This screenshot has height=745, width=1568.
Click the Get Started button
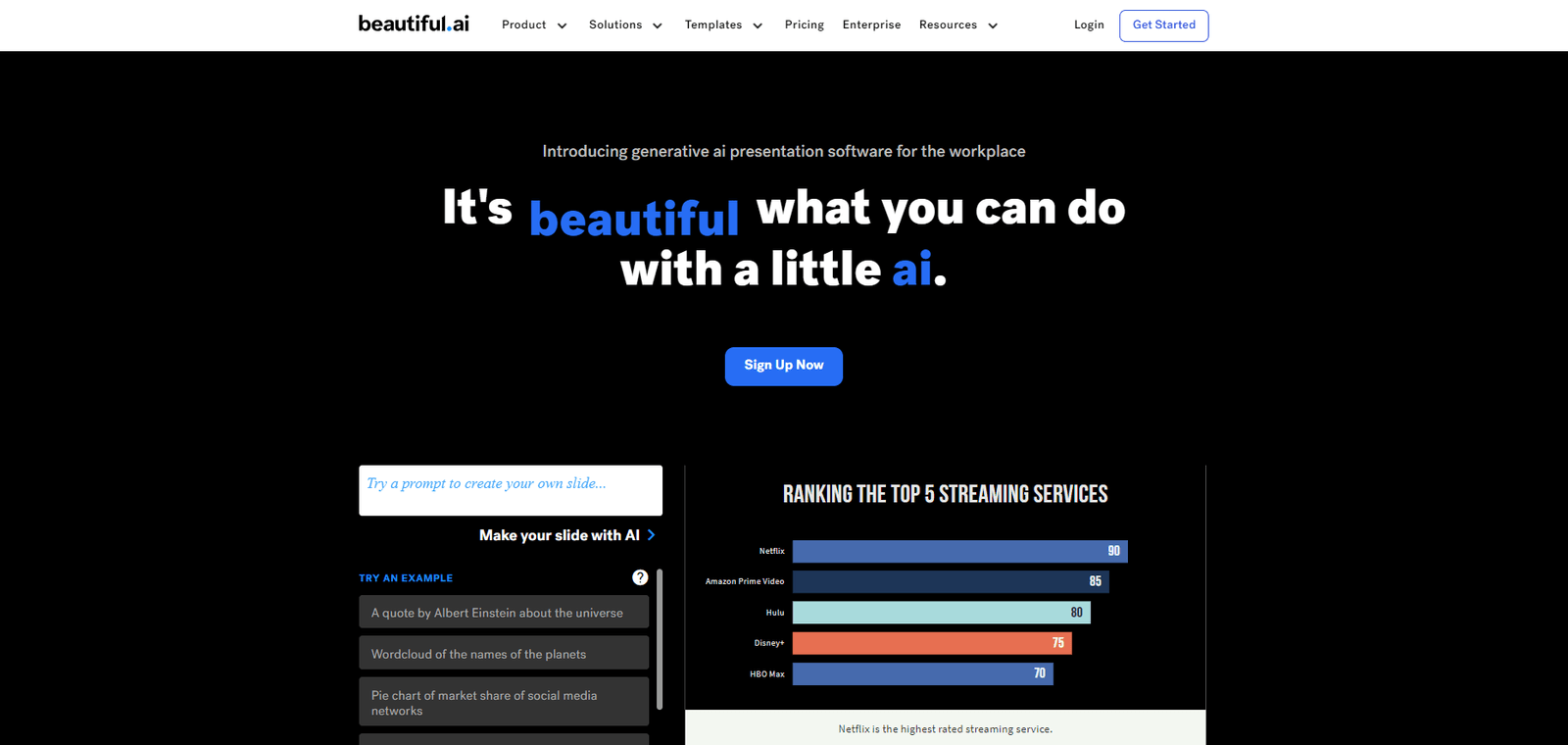click(x=1164, y=25)
